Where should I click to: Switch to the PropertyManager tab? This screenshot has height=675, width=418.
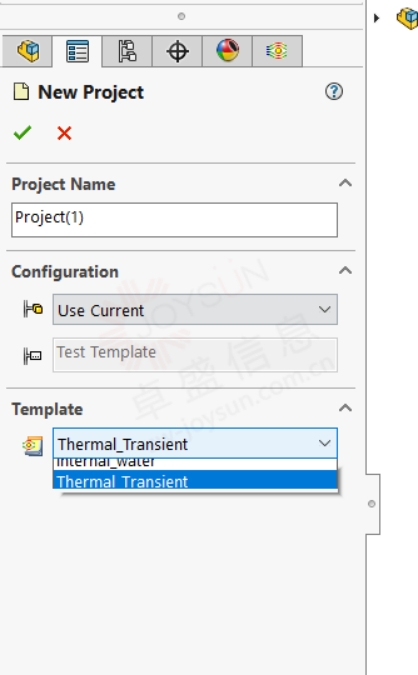coord(77,52)
